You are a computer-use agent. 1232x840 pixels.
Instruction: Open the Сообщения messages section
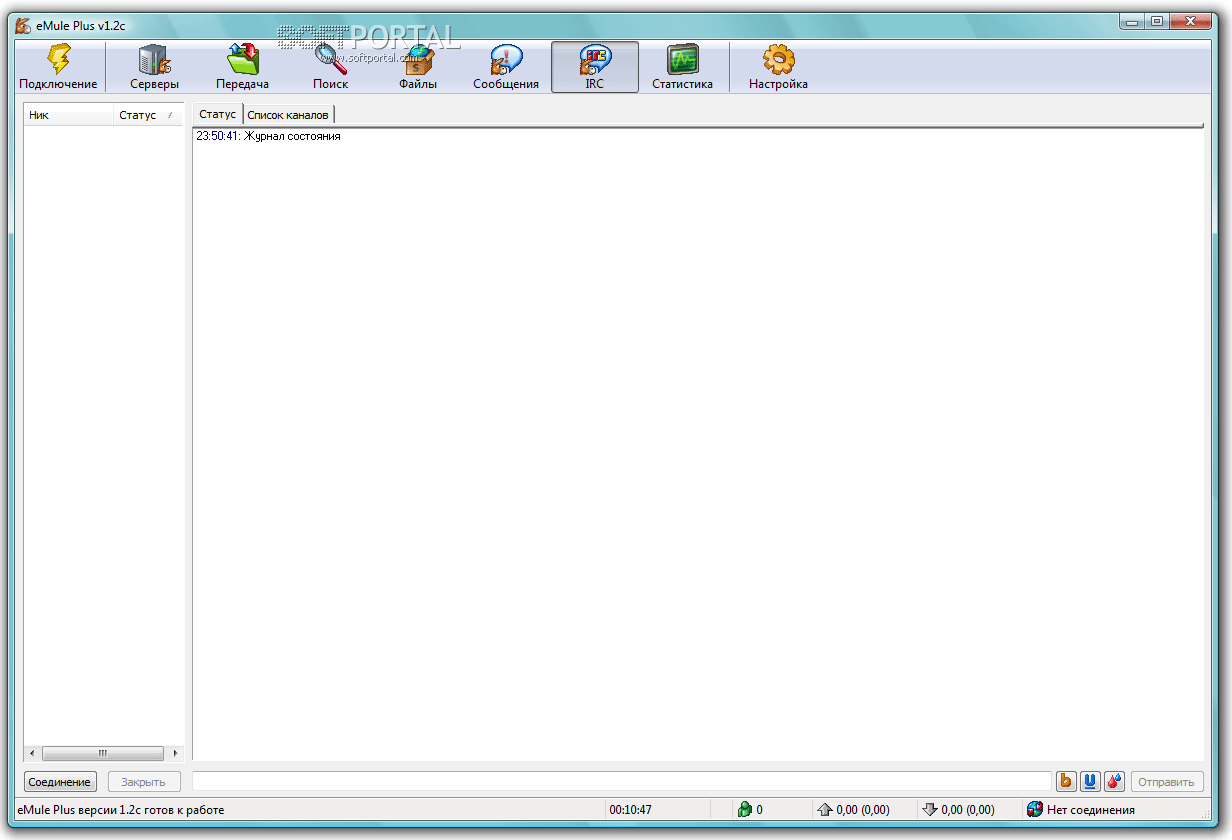click(x=506, y=67)
